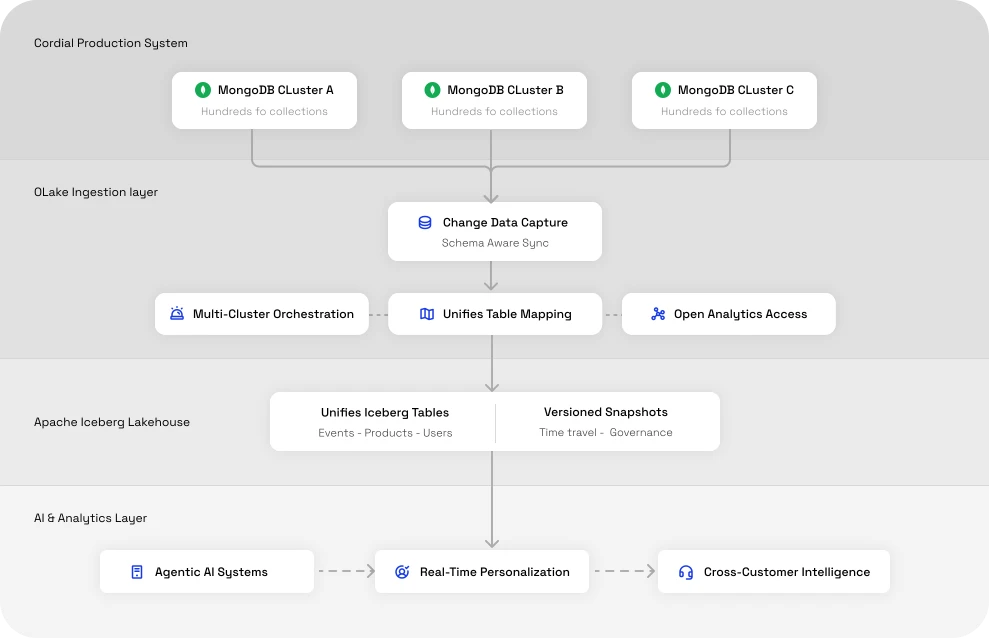989x639 pixels.
Task: Click the OLake Ingestion layer label
Action: coord(96,192)
